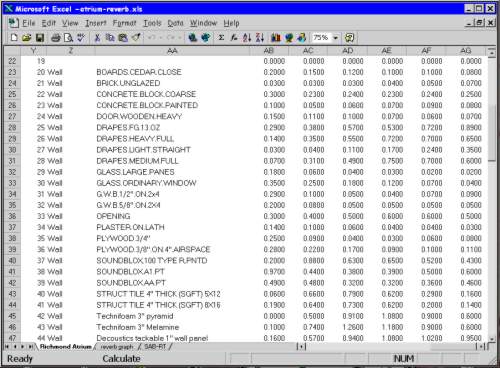Click the Map globe icon

tap(289, 38)
